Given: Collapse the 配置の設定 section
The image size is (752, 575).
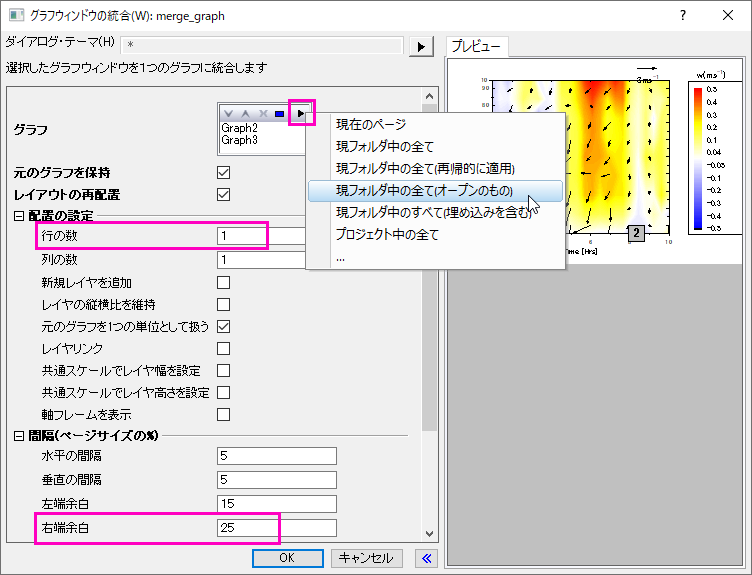Looking at the screenshot, I should point(19,216).
